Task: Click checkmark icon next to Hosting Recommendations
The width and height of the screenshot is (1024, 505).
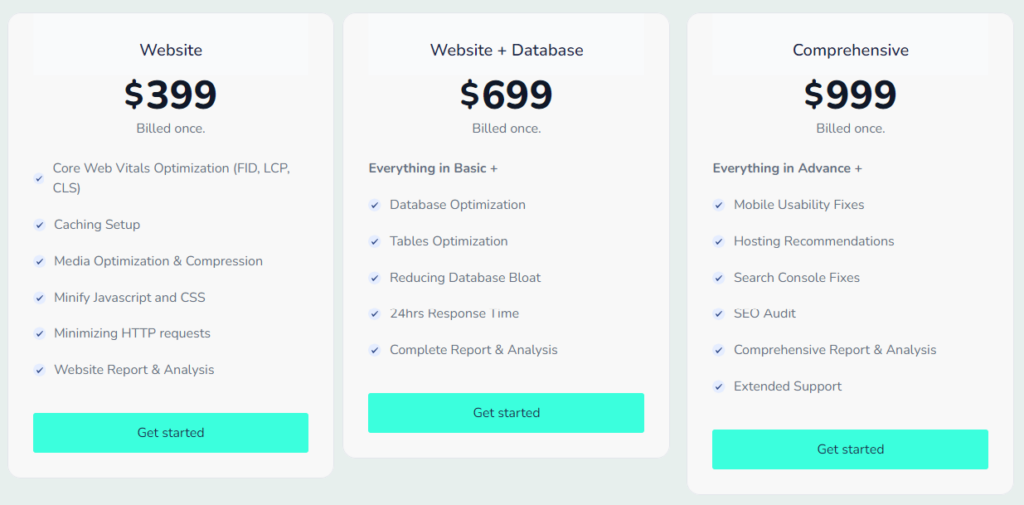Action: tap(718, 242)
